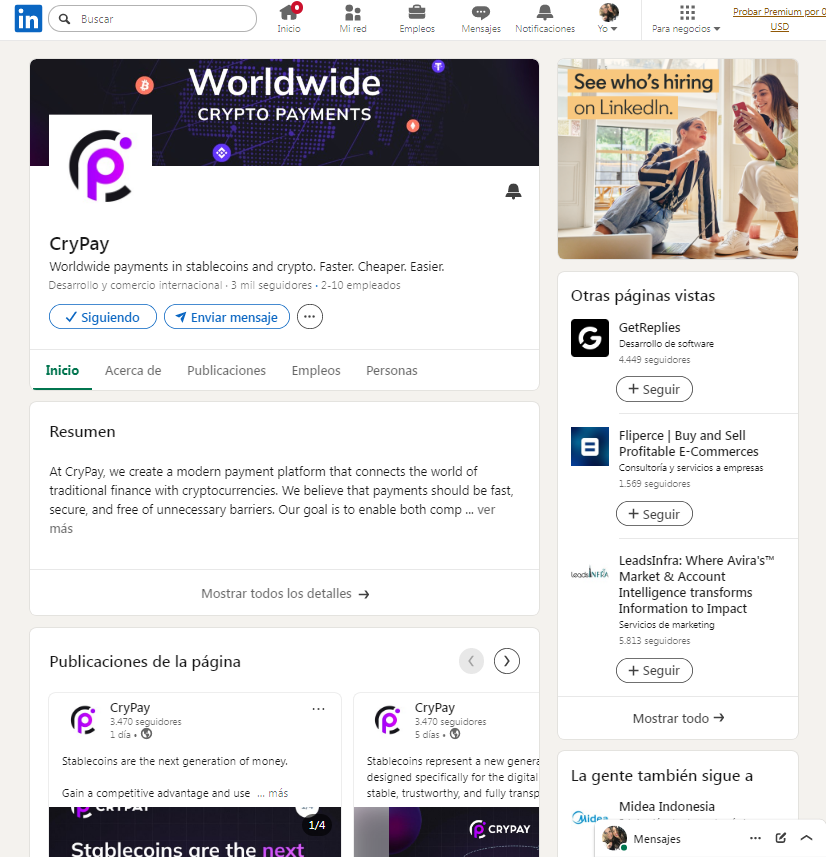Click CryPay avatar on 1 día post
Image resolution: width=826 pixels, height=857 pixels.
coord(84,720)
